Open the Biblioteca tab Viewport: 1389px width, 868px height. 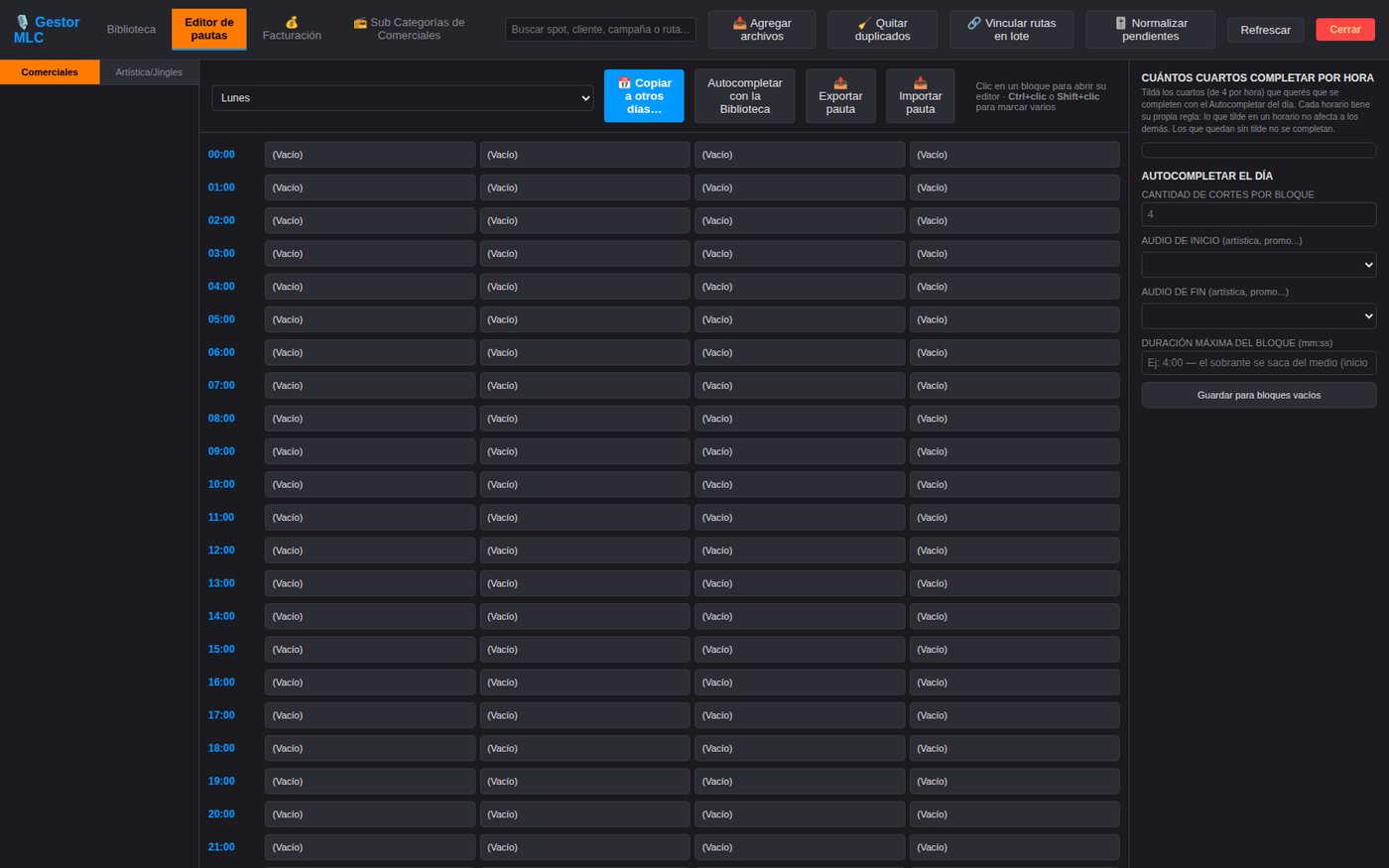coord(132,30)
